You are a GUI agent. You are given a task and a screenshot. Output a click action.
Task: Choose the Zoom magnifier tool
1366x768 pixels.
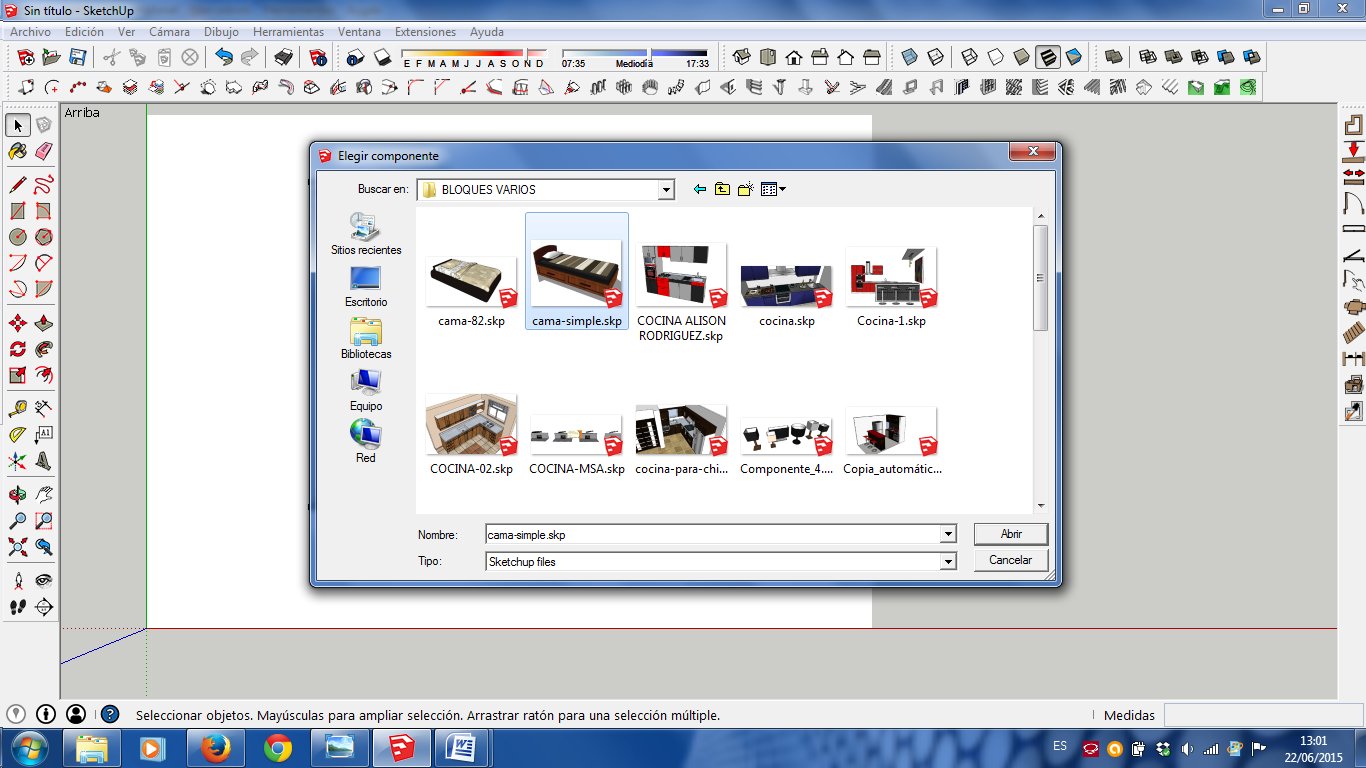(18, 521)
